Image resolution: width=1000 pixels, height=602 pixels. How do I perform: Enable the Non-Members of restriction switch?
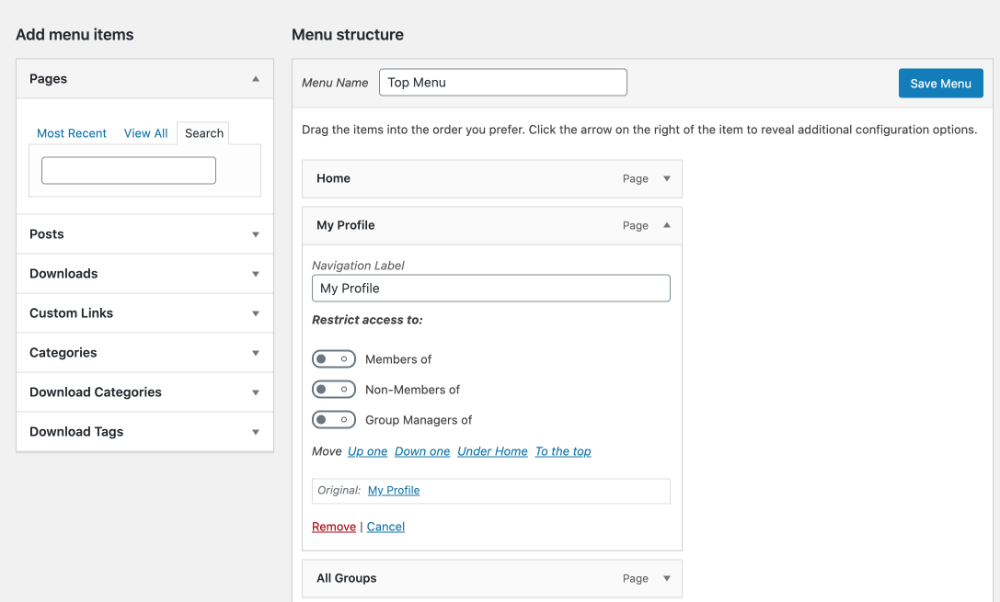tap(333, 390)
